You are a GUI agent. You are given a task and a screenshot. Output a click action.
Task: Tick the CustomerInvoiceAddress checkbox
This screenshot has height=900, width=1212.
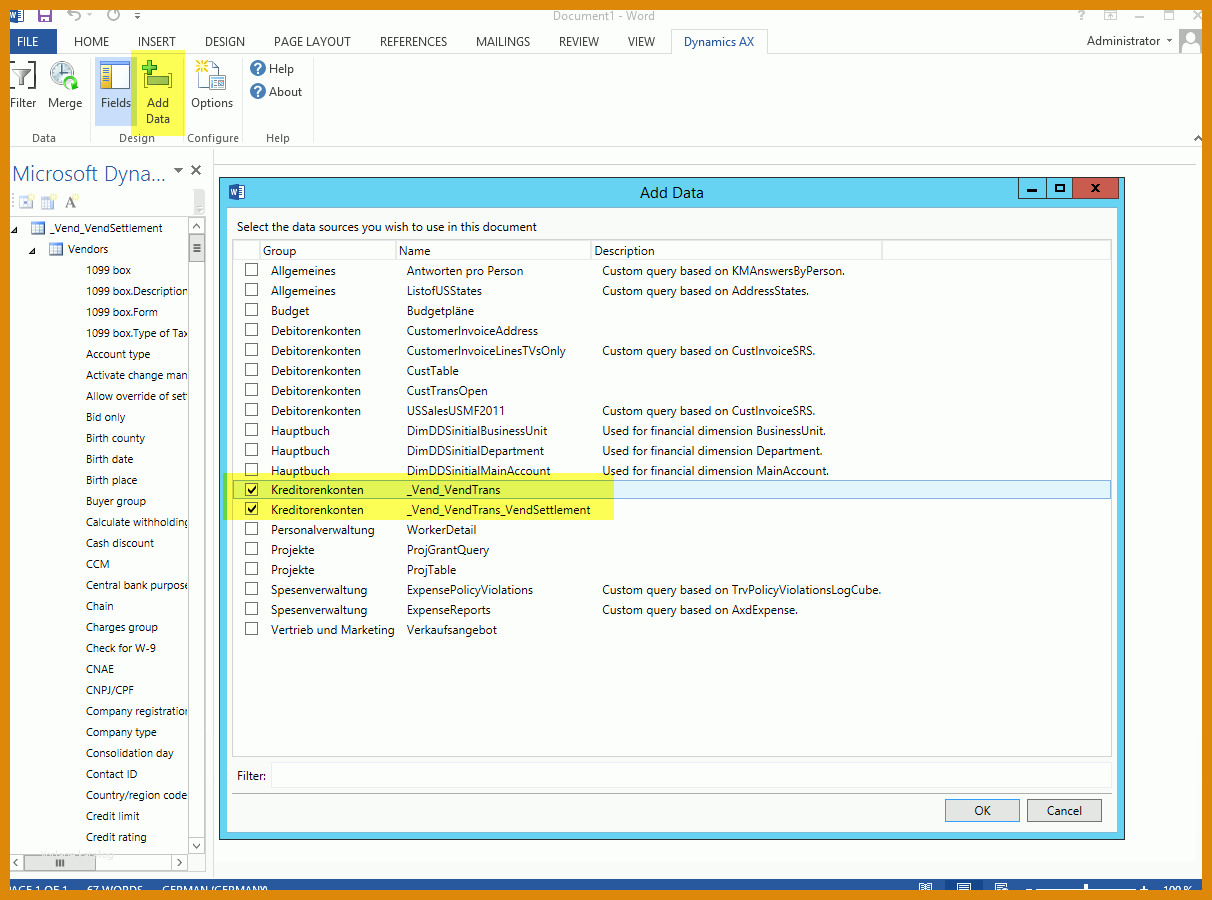coord(252,330)
